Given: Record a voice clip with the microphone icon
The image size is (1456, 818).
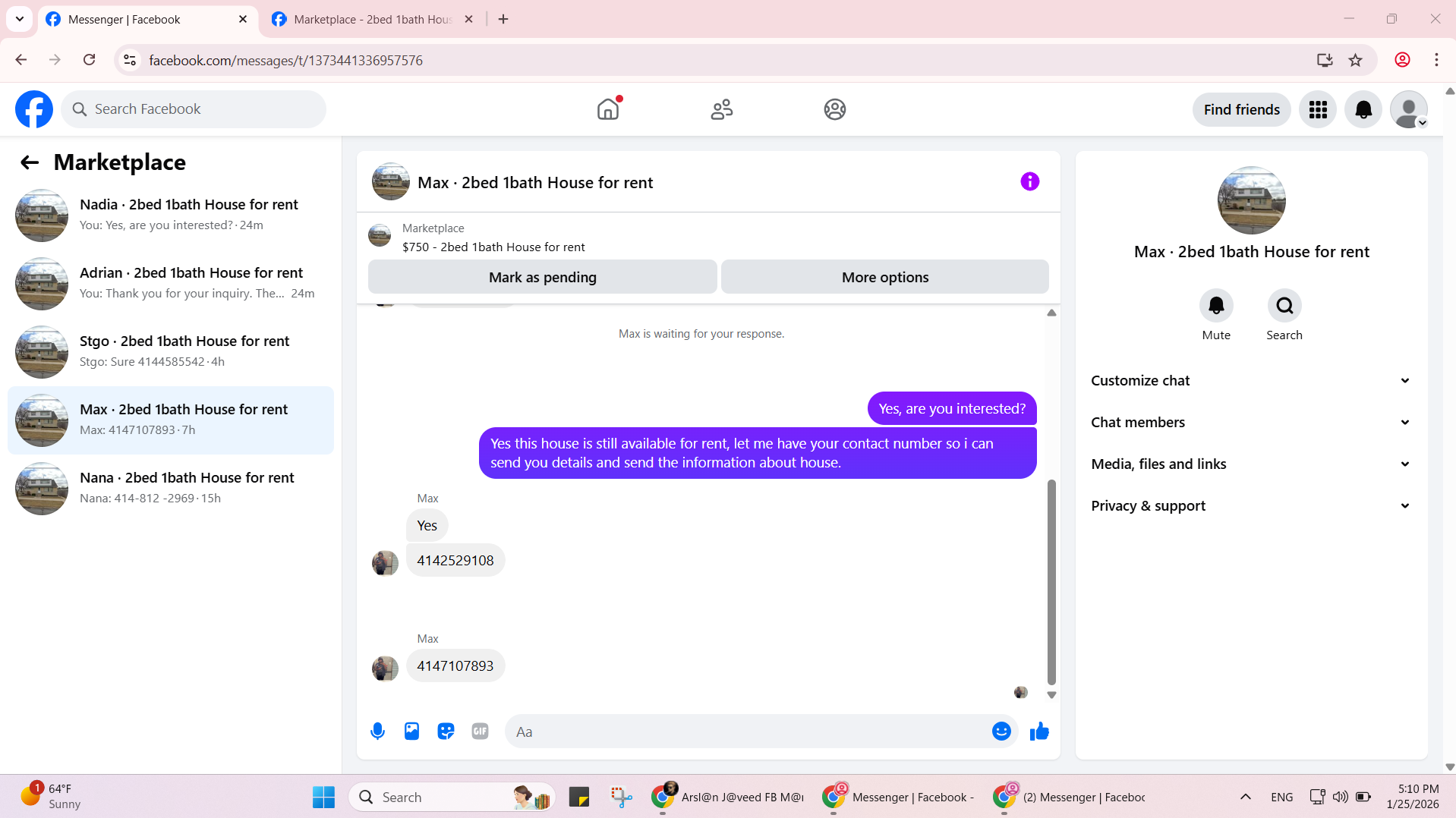Looking at the screenshot, I should coord(377,731).
